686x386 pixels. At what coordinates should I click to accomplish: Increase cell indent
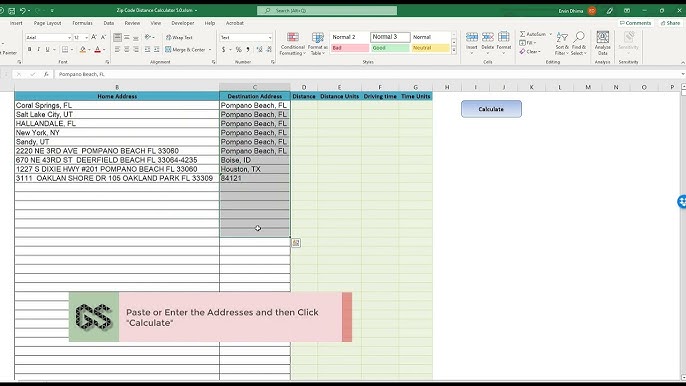[157, 49]
